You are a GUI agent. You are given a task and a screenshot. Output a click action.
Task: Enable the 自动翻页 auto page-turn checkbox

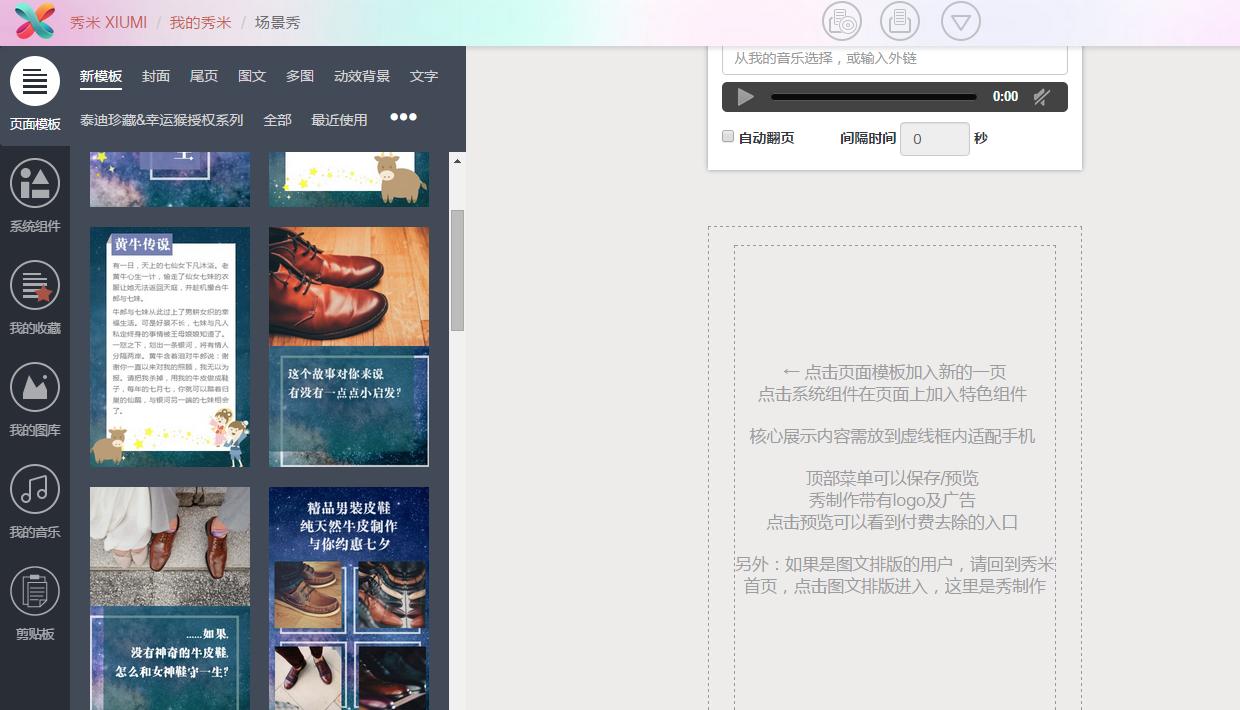click(x=727, y=135)
